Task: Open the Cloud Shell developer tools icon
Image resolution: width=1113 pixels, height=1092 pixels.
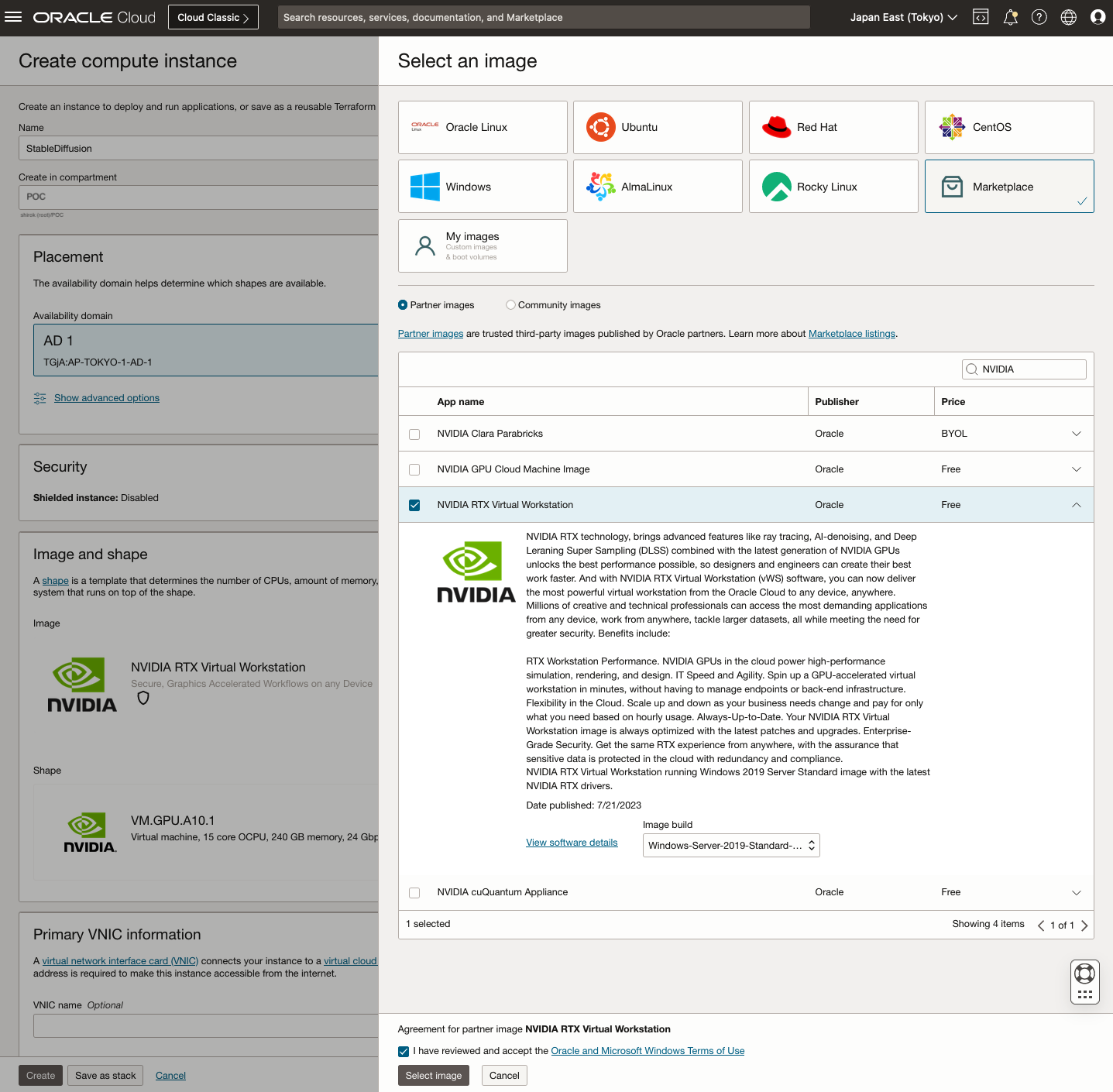Action: click(981, 16)
